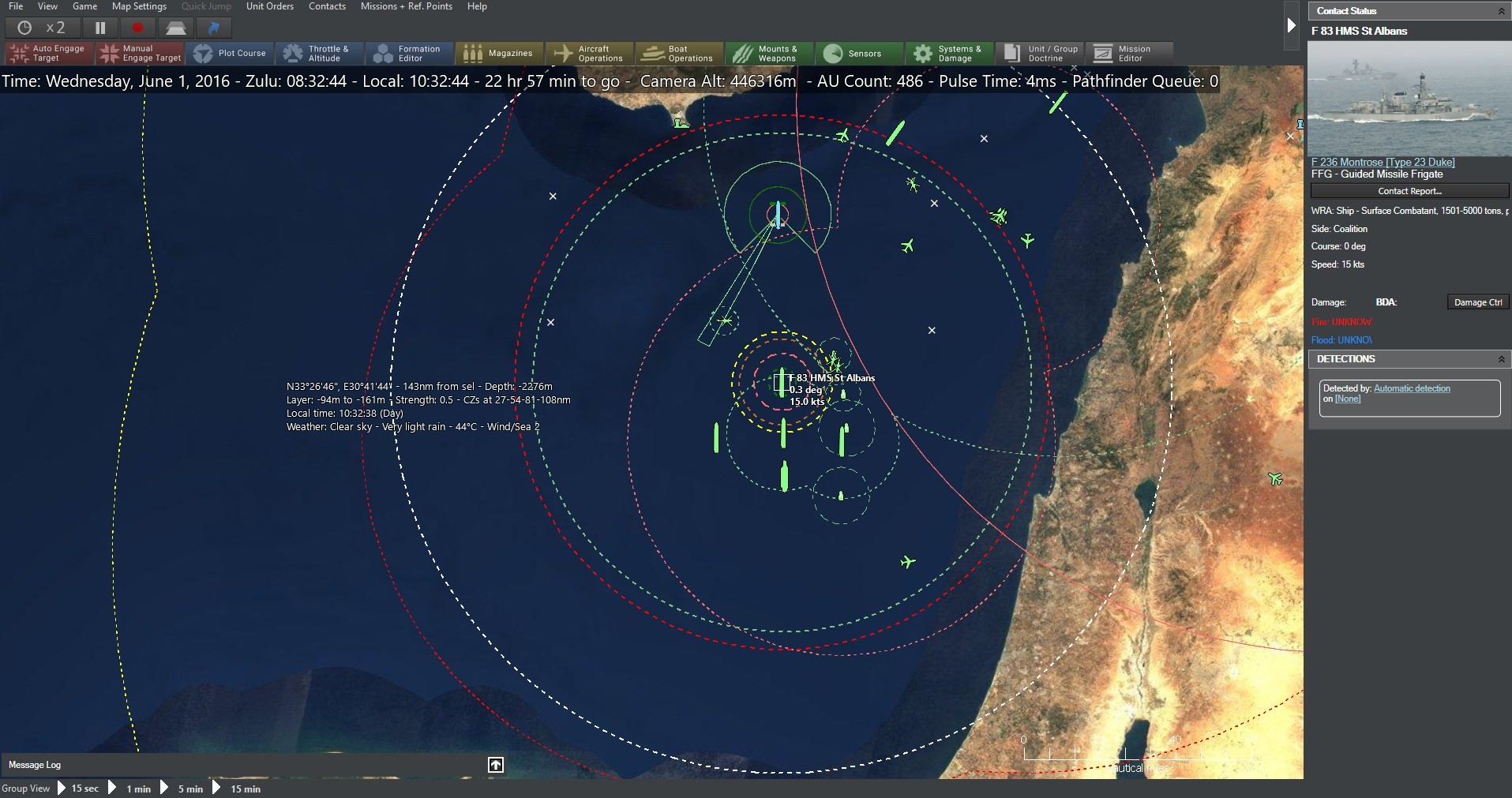
Task: Open the Unit Orders menu
Action: (x=270, y=6)
